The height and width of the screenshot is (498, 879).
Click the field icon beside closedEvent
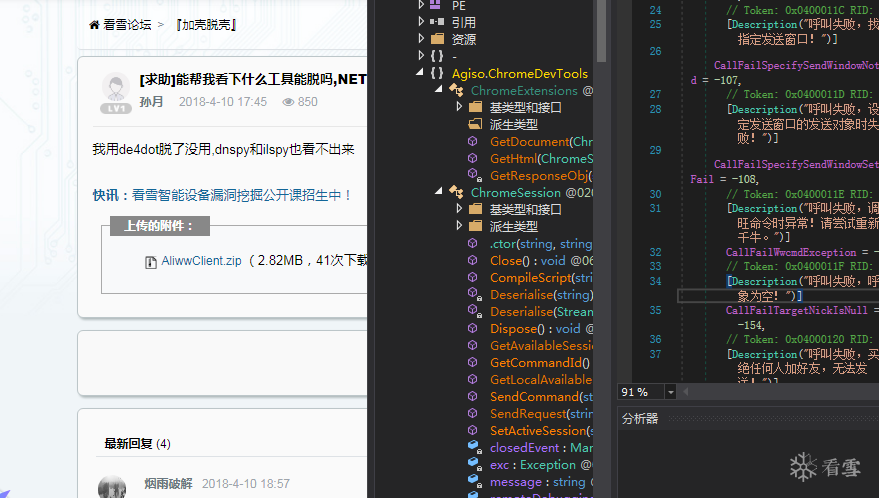[x=475, y=447]
